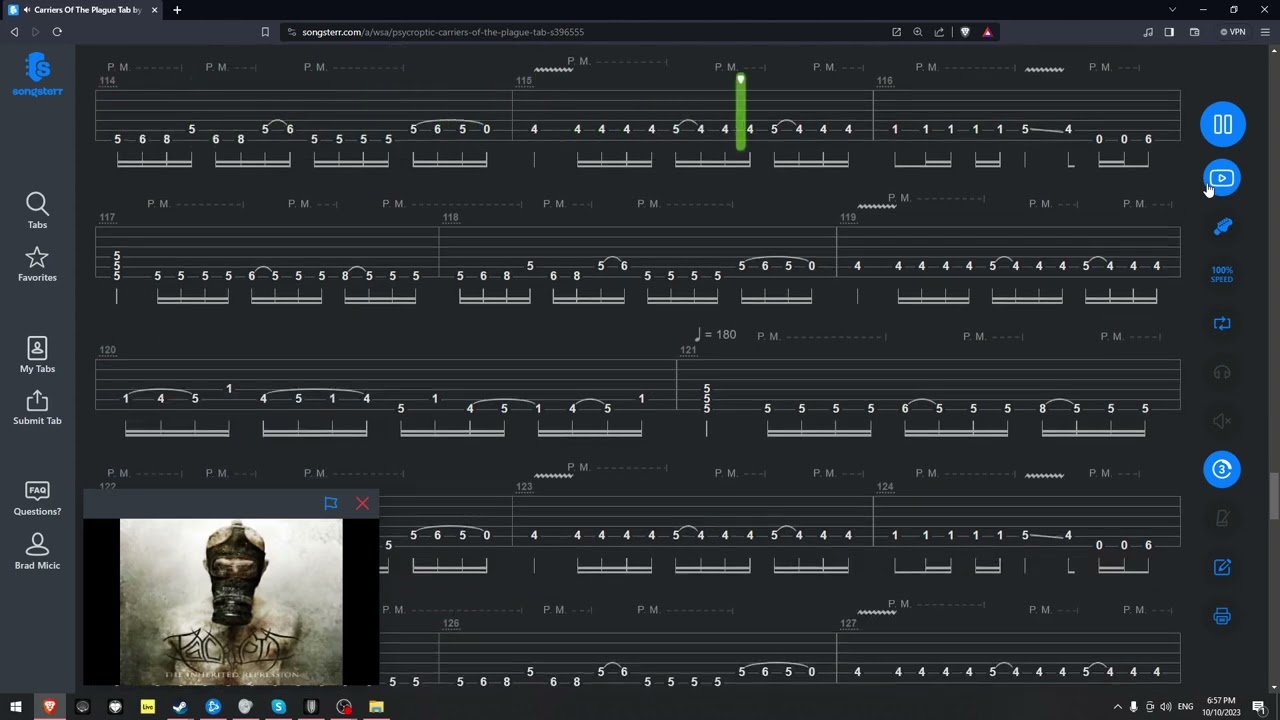Open the media controls music note icon

[1147, 32]
